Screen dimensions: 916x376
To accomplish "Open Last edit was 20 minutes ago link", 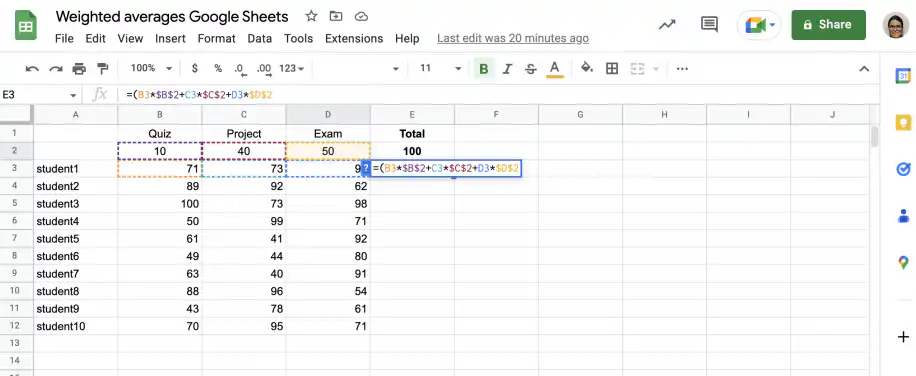I will tap(513, 39).
